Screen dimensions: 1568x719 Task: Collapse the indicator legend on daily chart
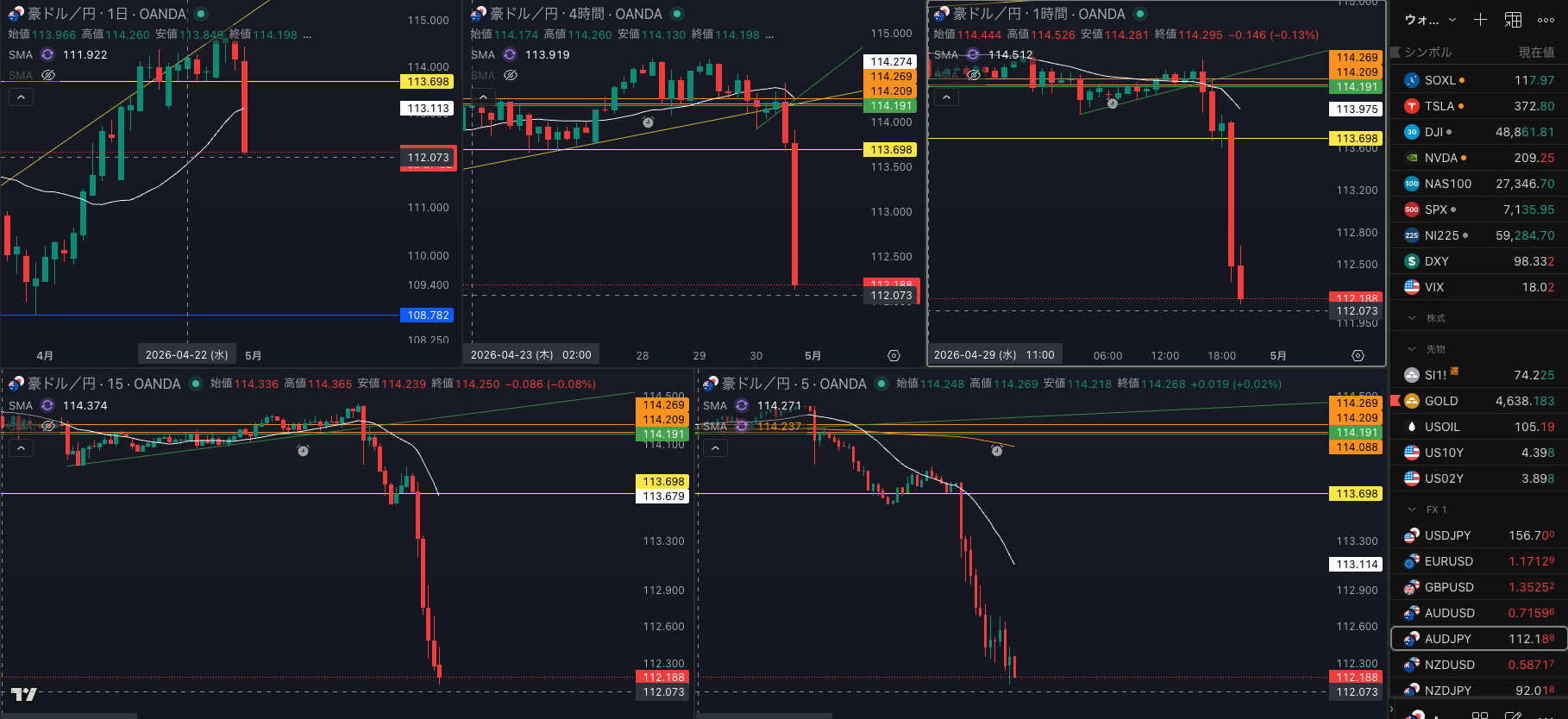click(21, 97)
